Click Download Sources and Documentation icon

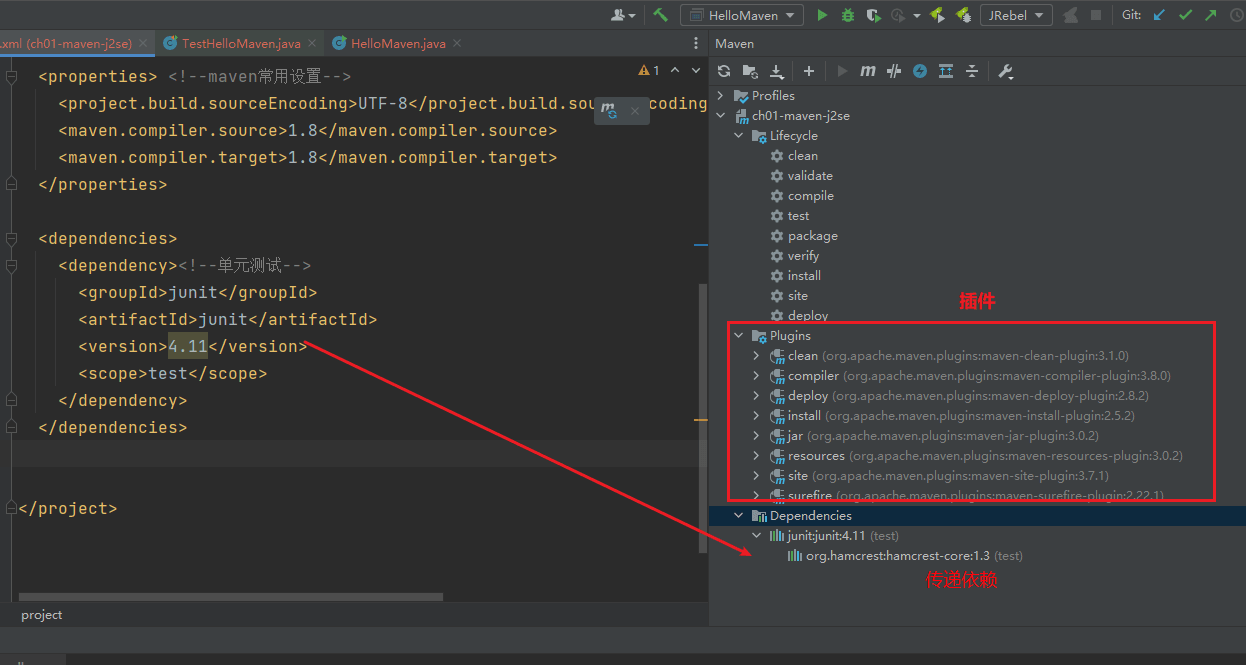click(x=777, y=71)
